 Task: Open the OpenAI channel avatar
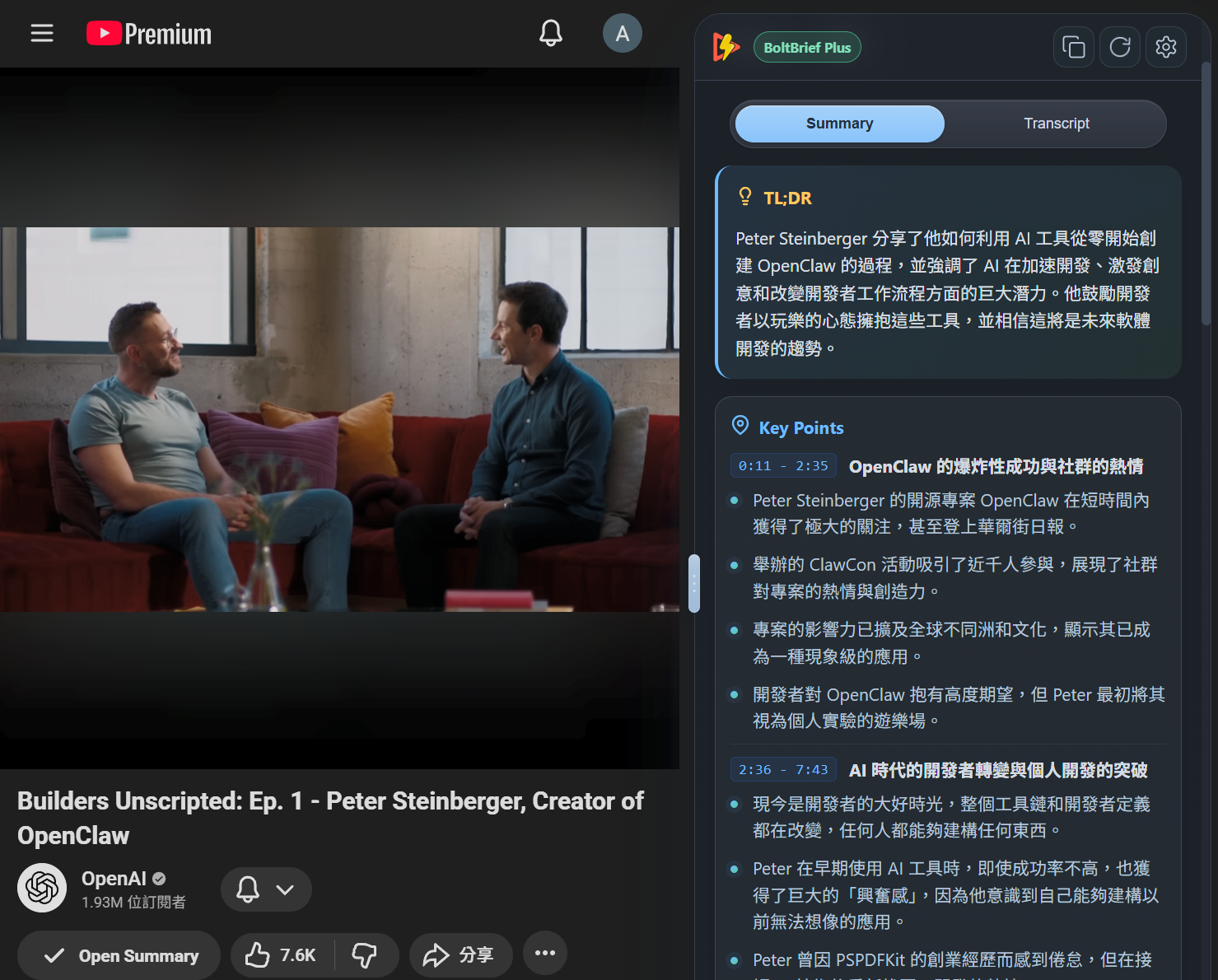click(x=42, y=888)
